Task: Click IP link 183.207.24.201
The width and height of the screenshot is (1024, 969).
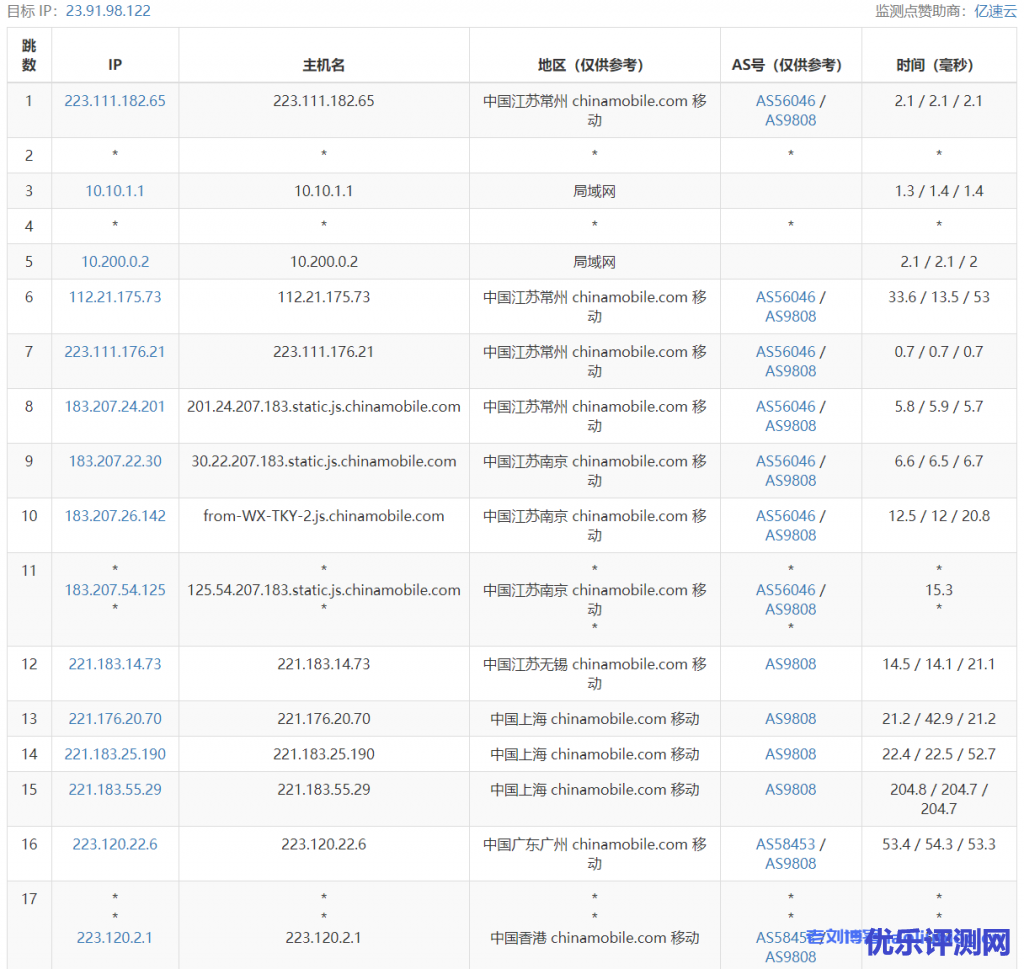Action: (115, 407)
